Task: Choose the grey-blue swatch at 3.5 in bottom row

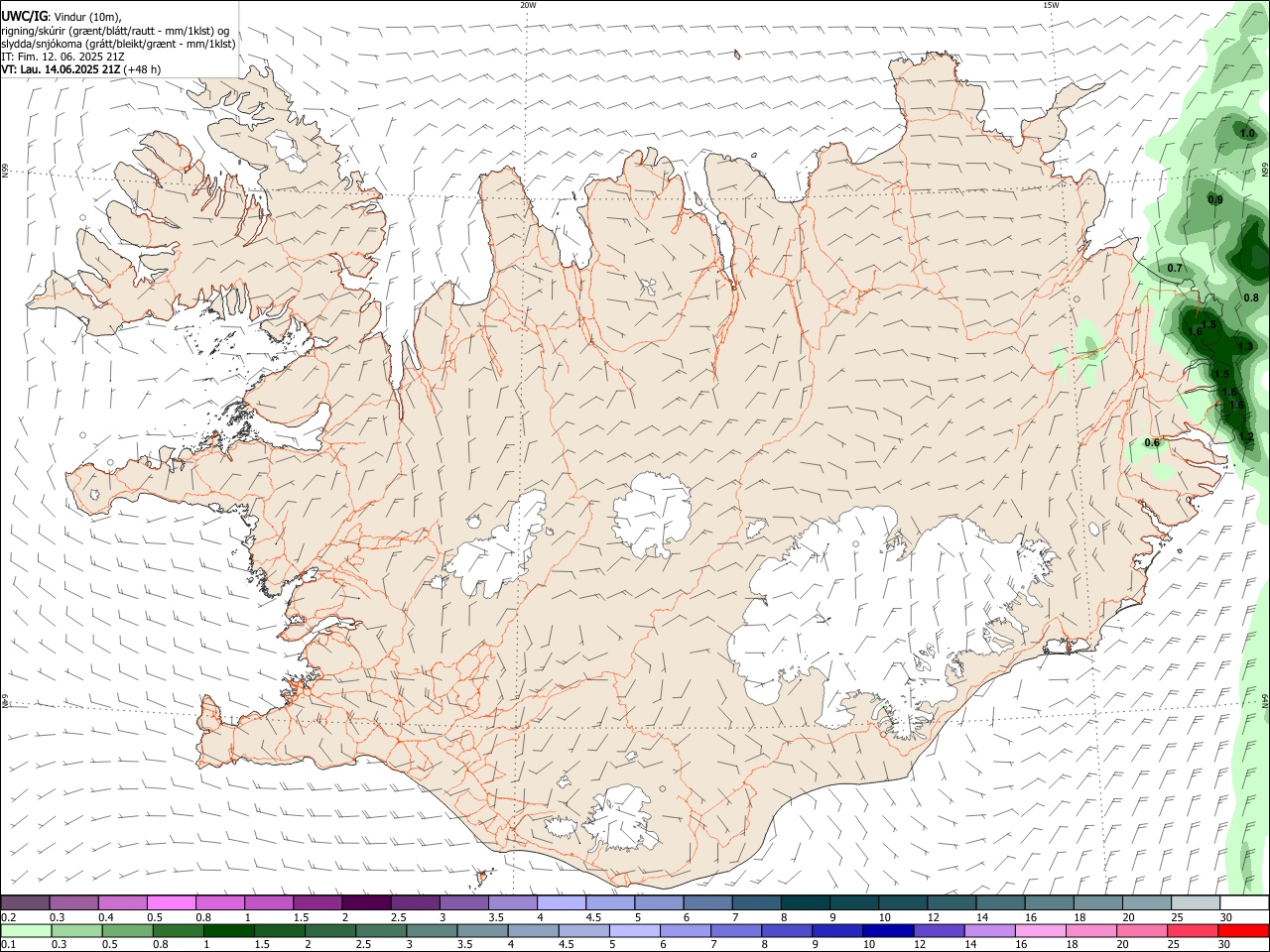Action: 482,931
